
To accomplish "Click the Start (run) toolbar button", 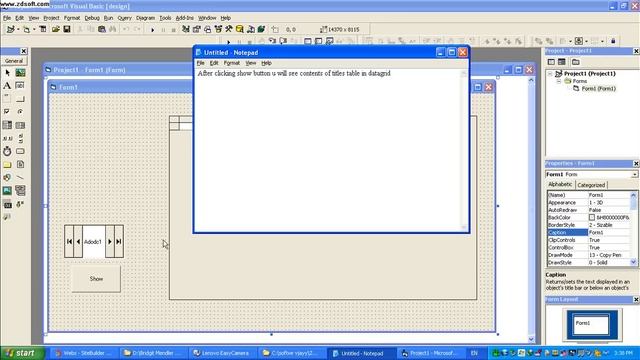I will [x=153, y=30].
